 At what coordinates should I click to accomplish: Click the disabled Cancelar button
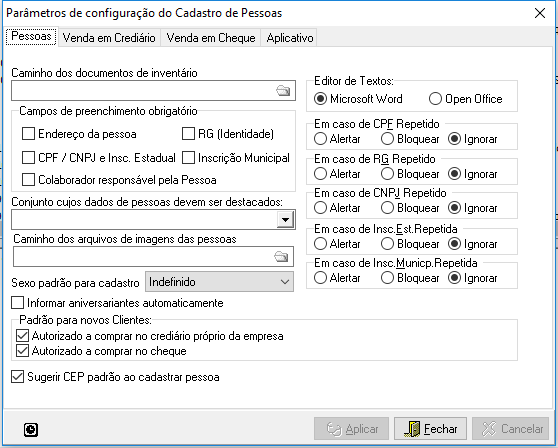coord(510,429)
